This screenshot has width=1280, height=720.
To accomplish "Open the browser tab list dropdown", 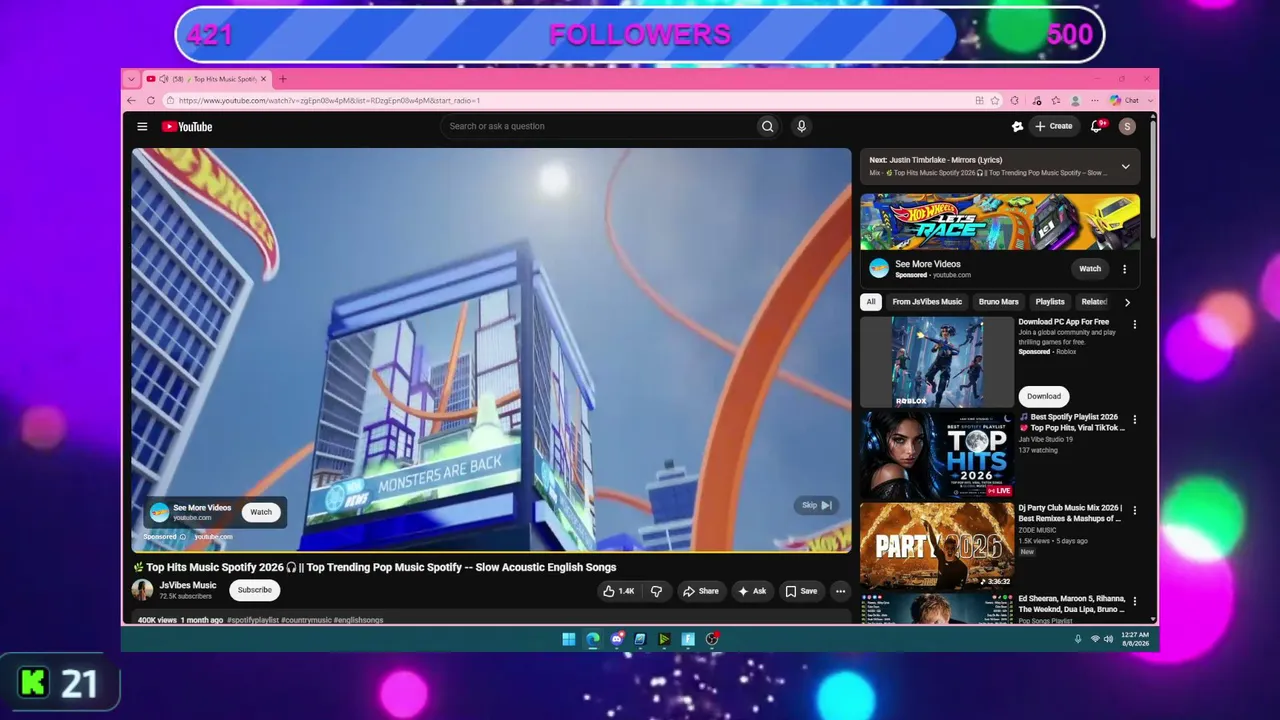I will pos(131,79).
